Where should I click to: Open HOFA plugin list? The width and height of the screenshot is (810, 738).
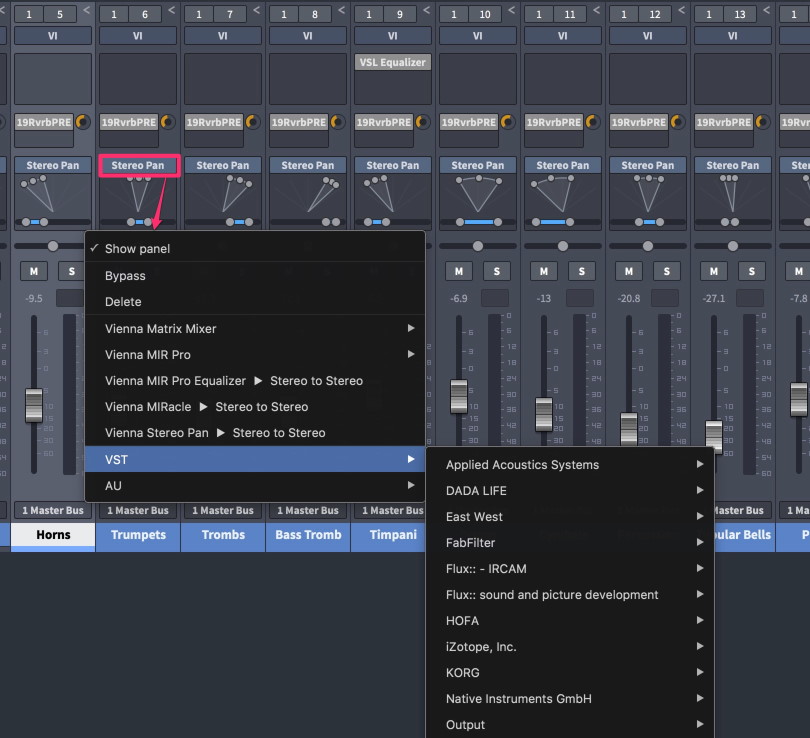tap(570, 620)
